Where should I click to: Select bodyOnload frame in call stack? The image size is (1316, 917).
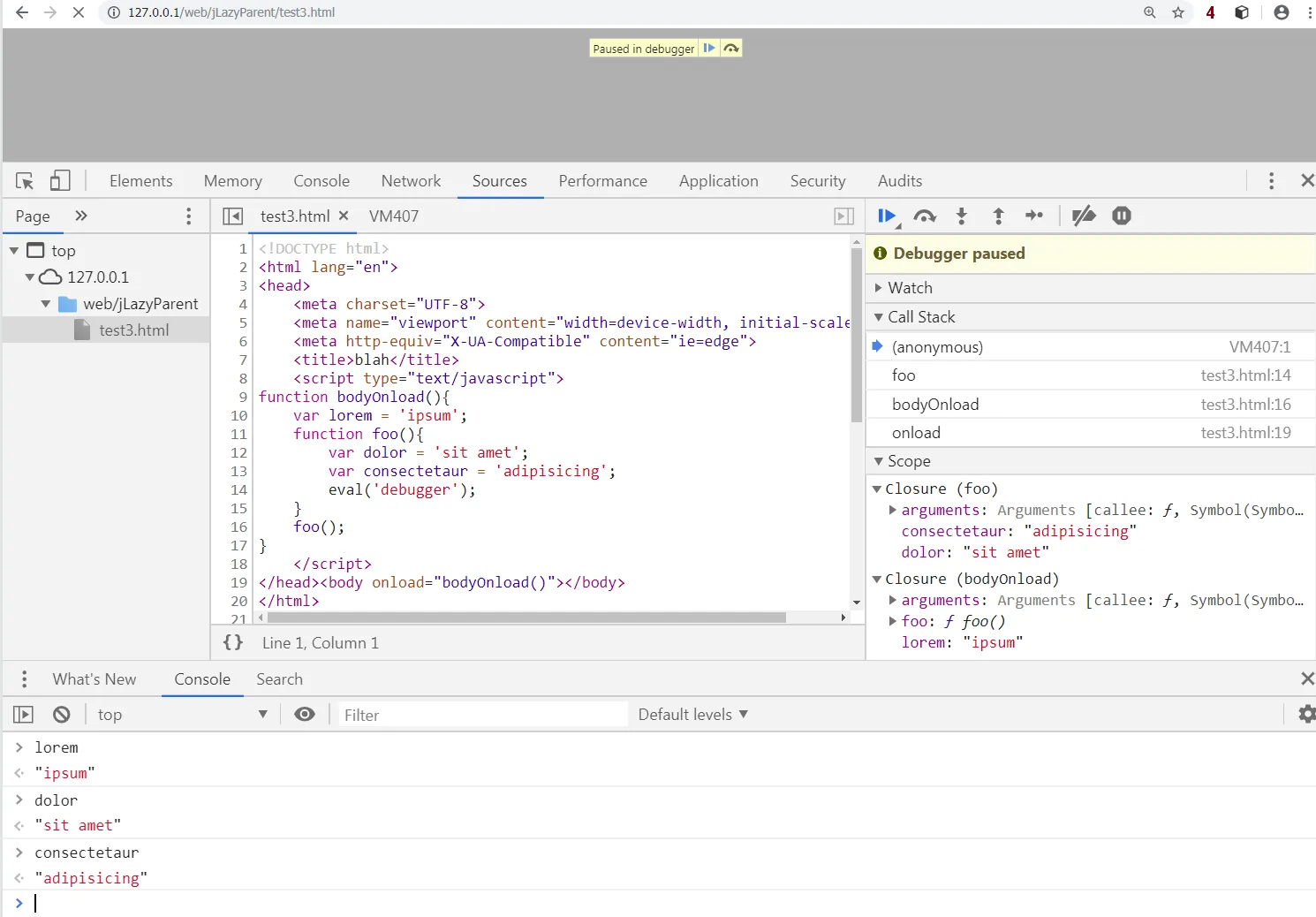[935, 405]
